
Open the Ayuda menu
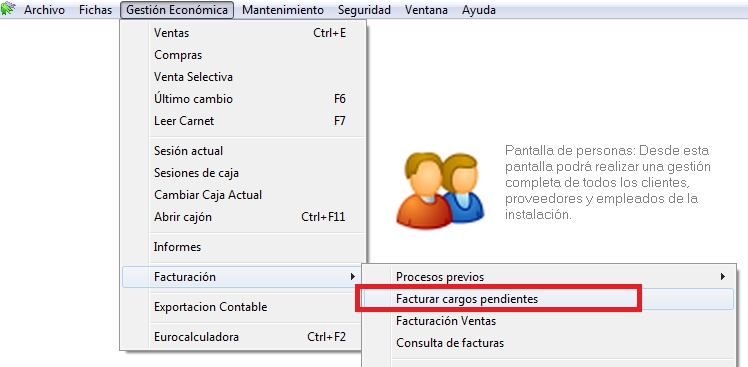coord(478,10)
